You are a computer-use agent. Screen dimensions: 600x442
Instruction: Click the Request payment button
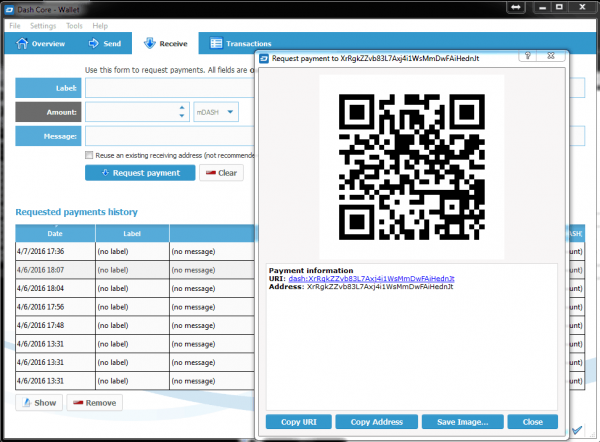140,173
